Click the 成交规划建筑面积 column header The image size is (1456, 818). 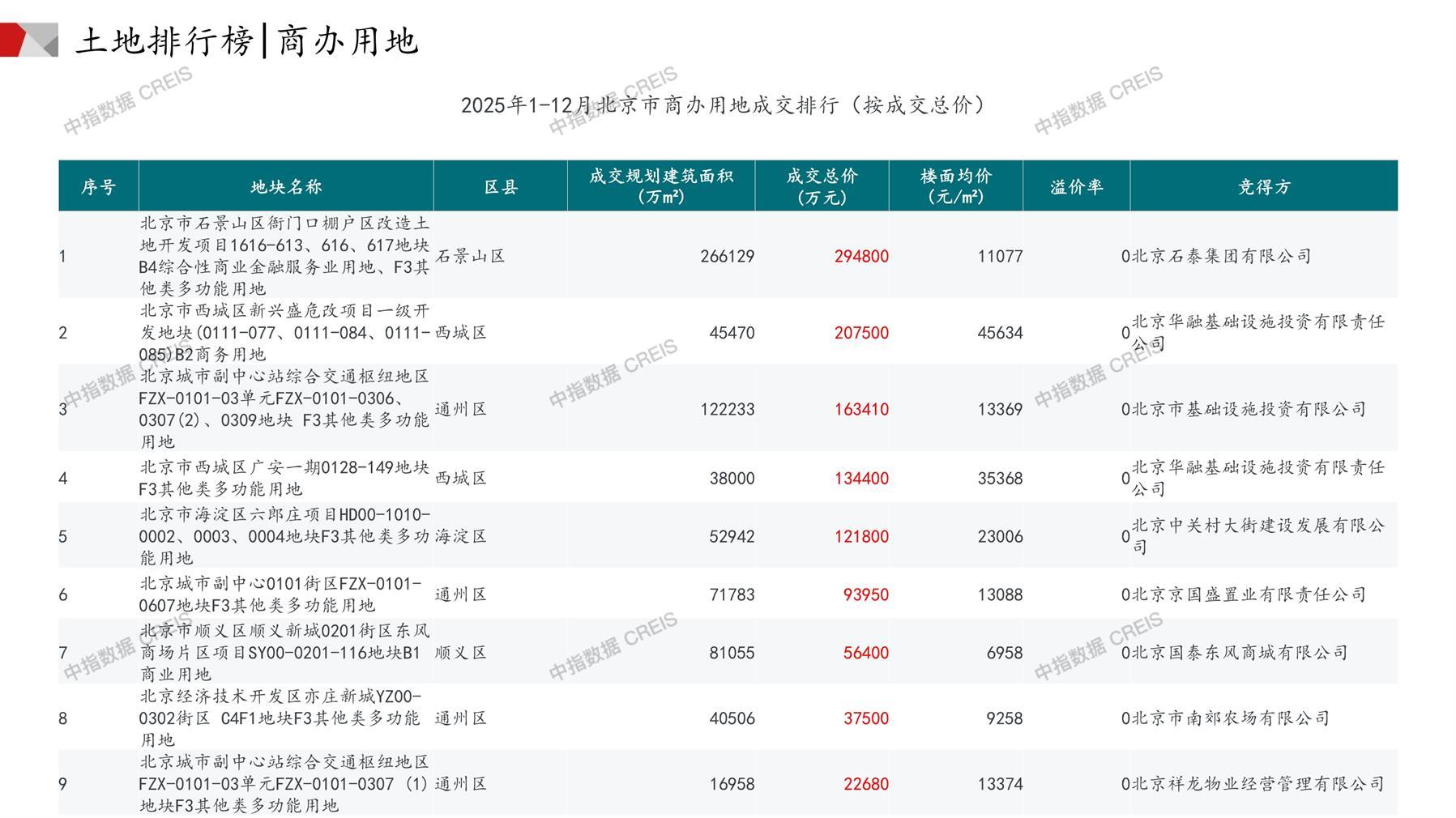coord(660,186)
